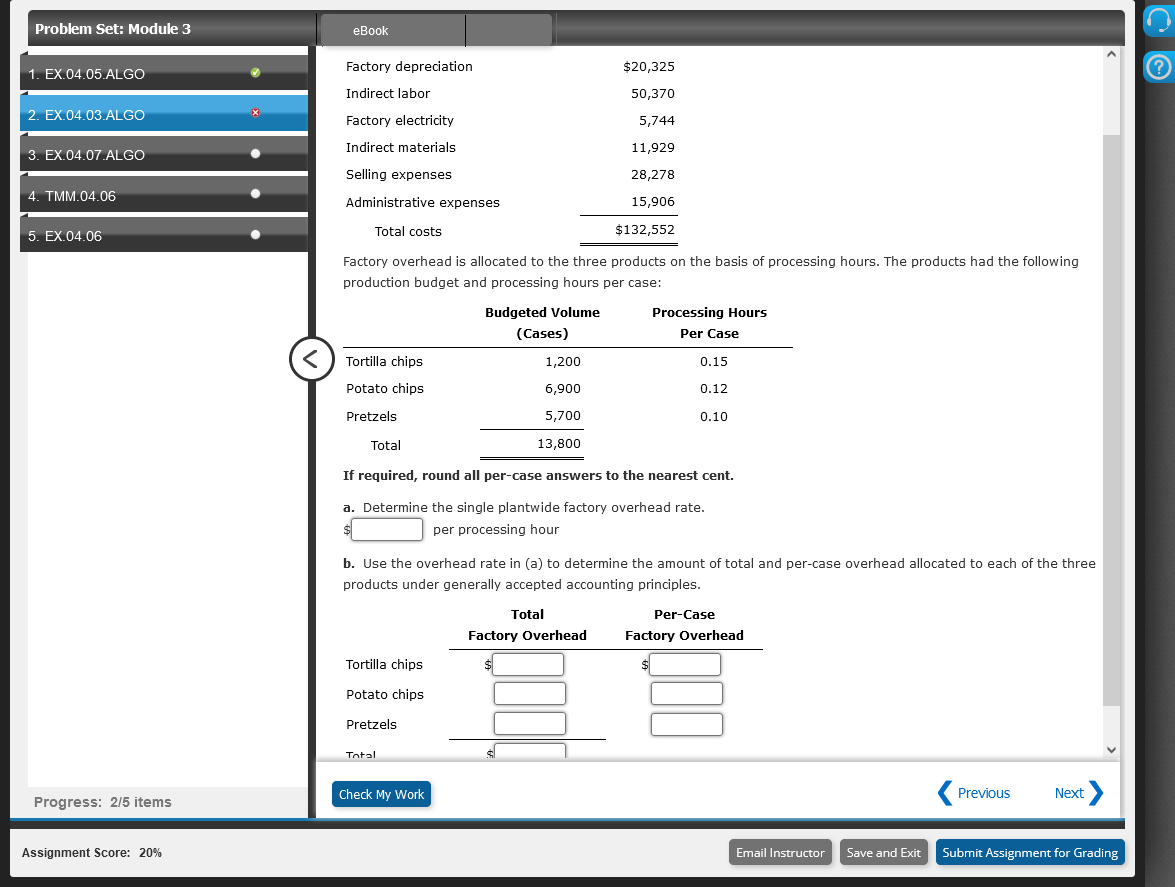Switch to the eBook tab
1175x887 pixels.
tap(393, 31)
